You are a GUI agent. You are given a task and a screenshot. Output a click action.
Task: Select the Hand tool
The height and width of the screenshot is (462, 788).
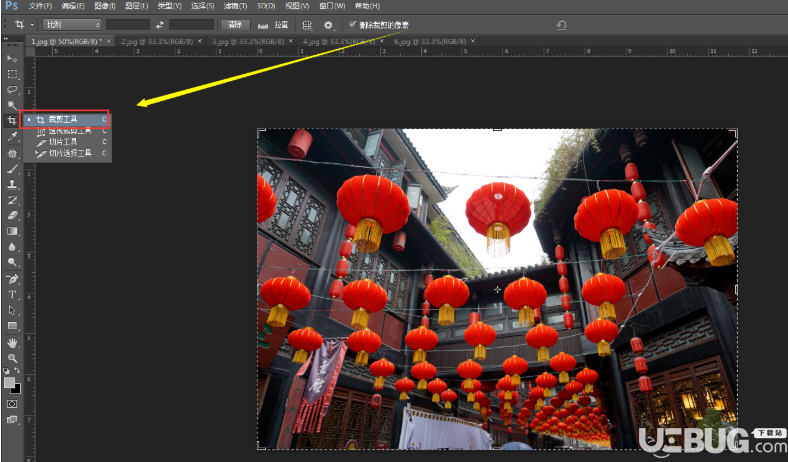click(12, 343)
